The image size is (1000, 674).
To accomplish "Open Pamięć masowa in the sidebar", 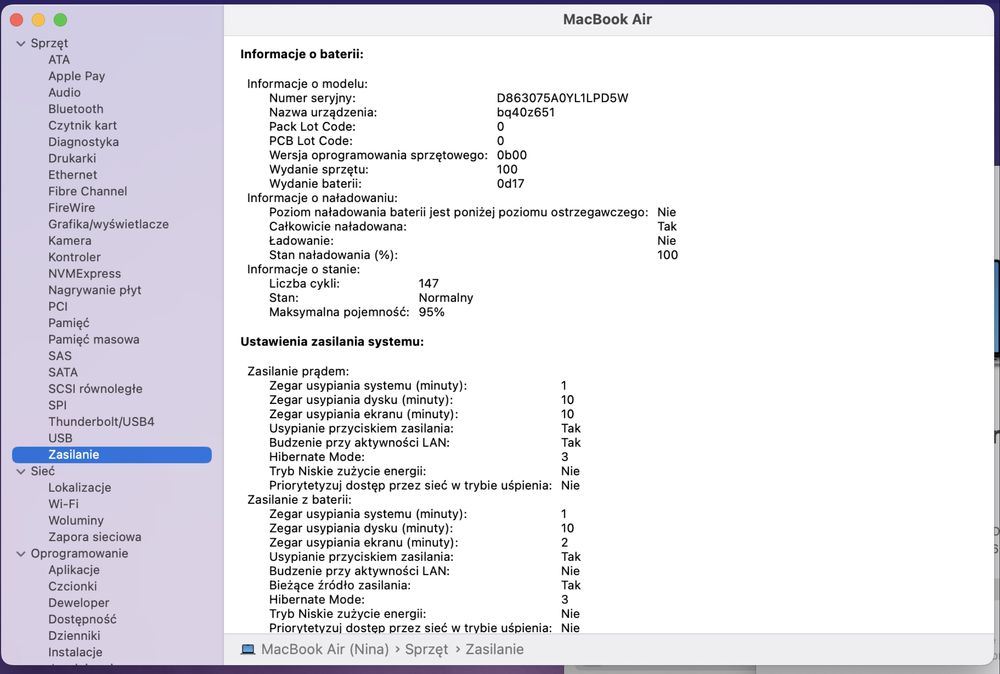I will [94, 339].
